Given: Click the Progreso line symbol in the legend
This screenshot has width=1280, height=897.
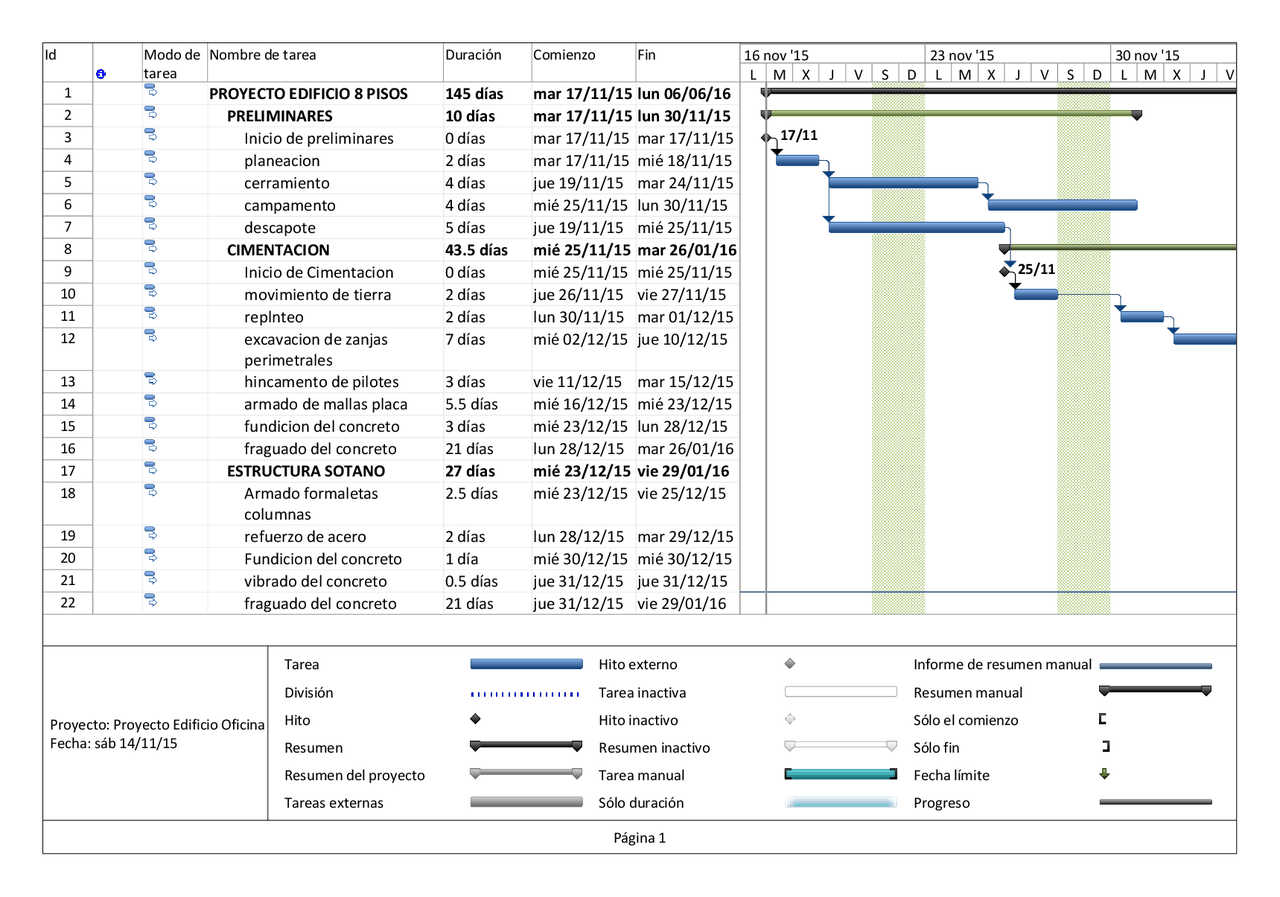Looking at the screenshot, I should coord(1155,801).
